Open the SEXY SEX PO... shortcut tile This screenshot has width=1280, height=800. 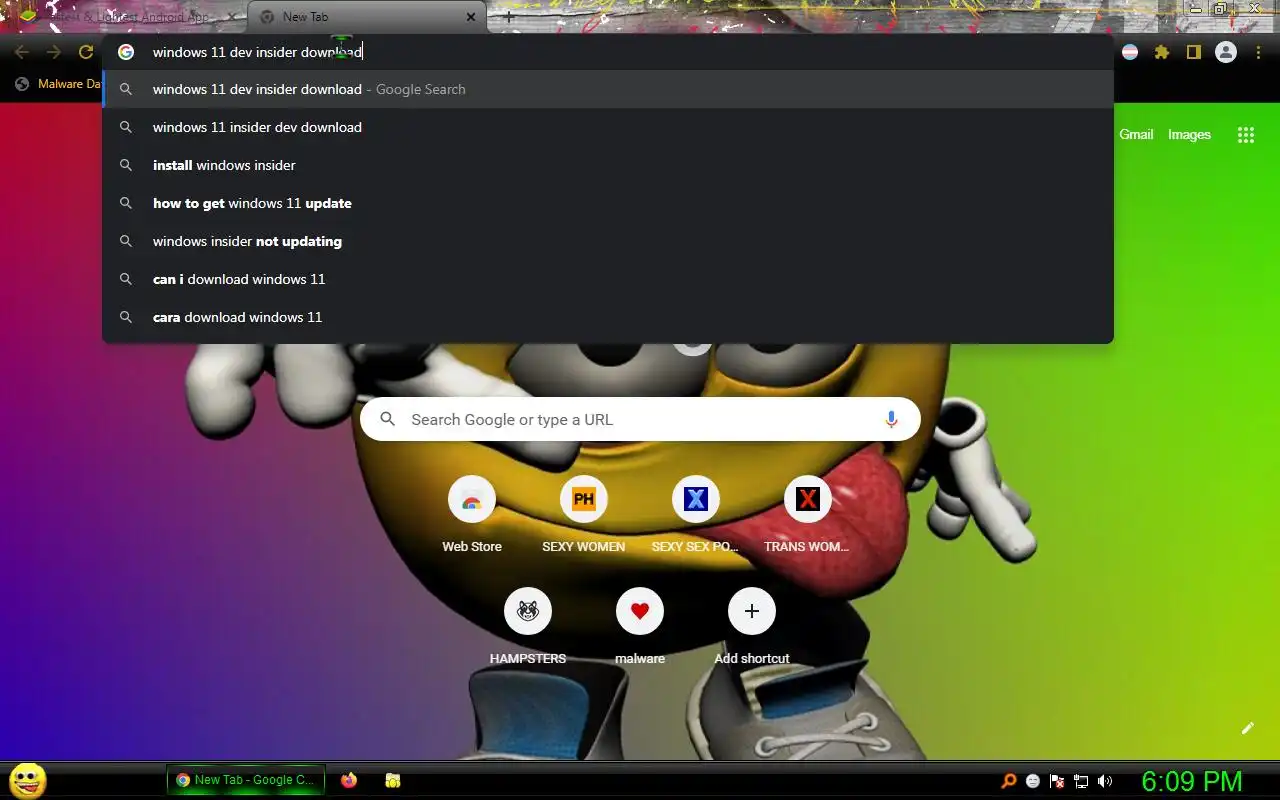tap(696, 515)
